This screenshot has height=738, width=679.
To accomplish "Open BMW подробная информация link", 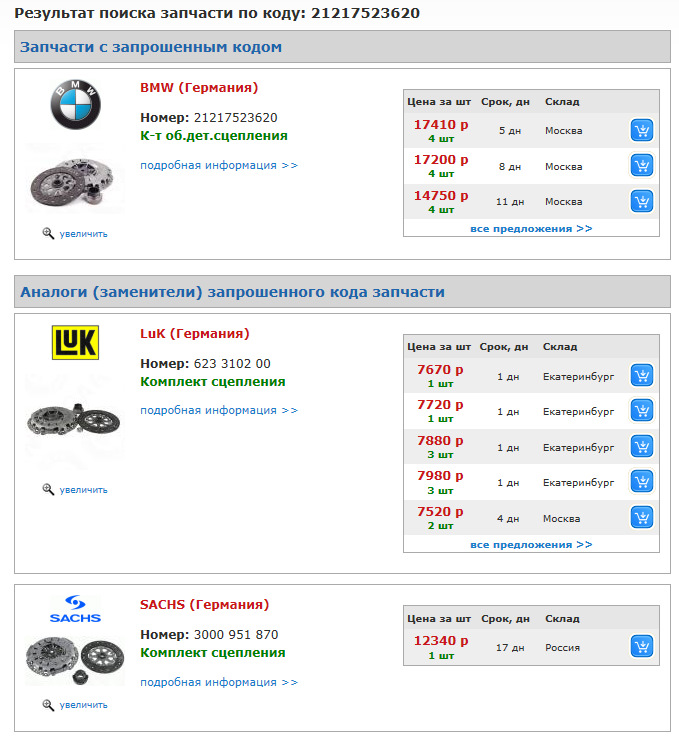I will coord(219,165).
